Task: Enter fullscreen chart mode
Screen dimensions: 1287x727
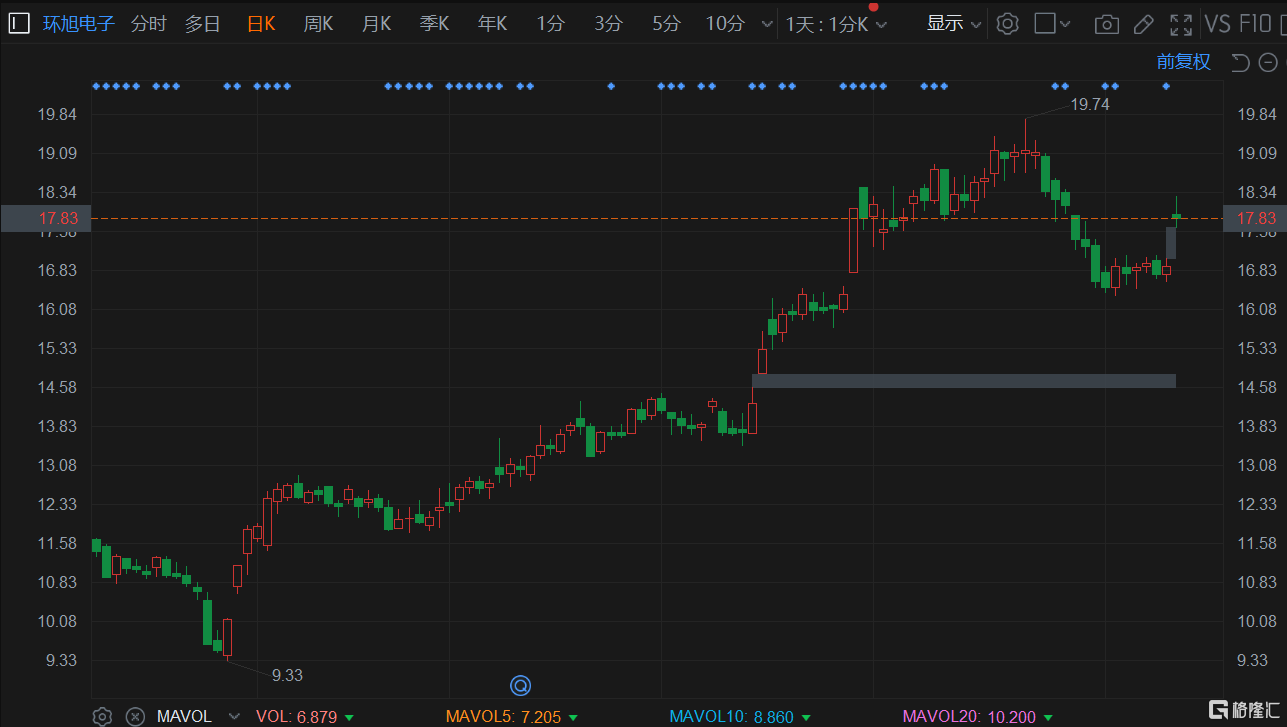Action: (1181, 24)
